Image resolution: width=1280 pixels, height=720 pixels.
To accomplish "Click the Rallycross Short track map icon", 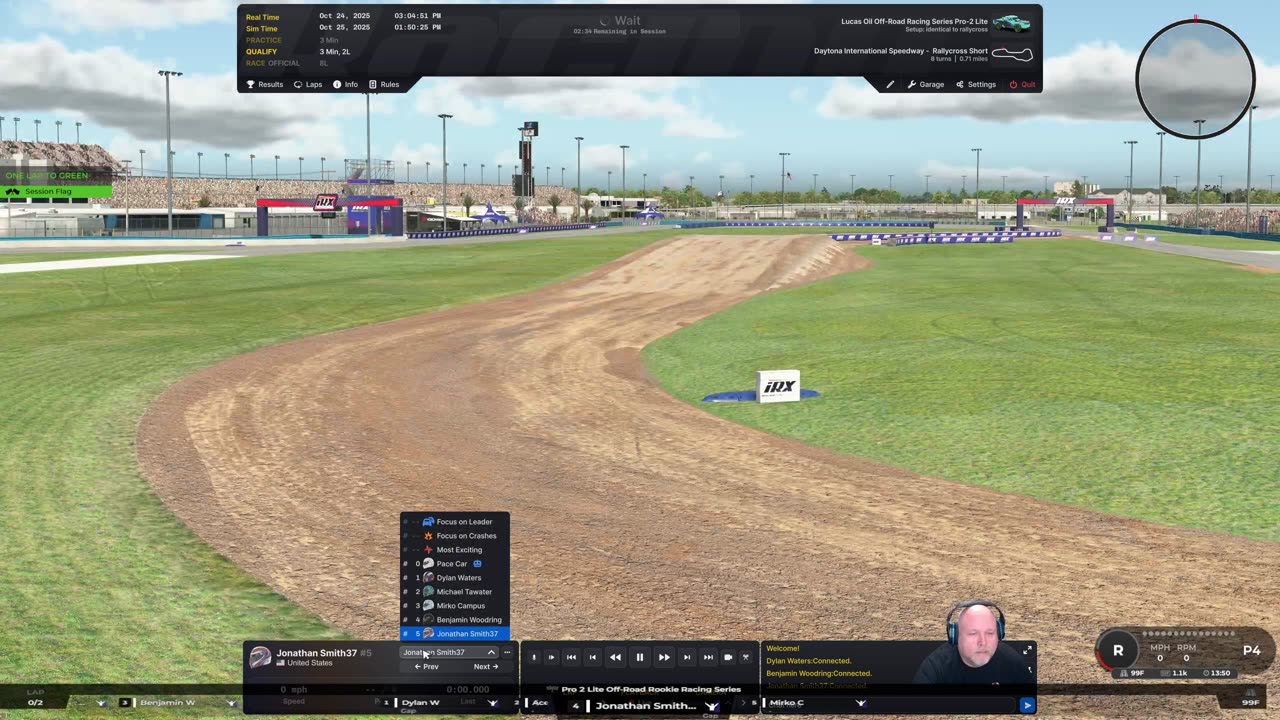I will 1011,54.
